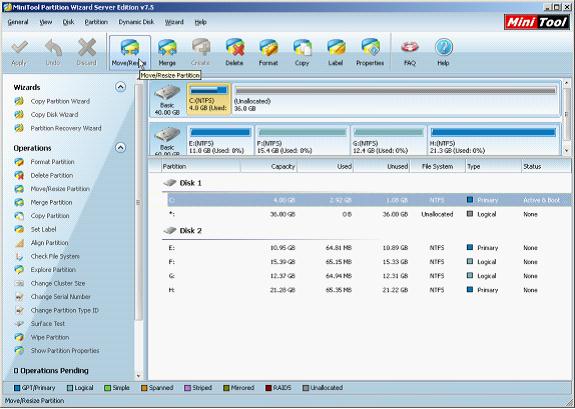Launch Partition Recovery Wizard
Screen dimensions: 575x409
pos(66,128)
